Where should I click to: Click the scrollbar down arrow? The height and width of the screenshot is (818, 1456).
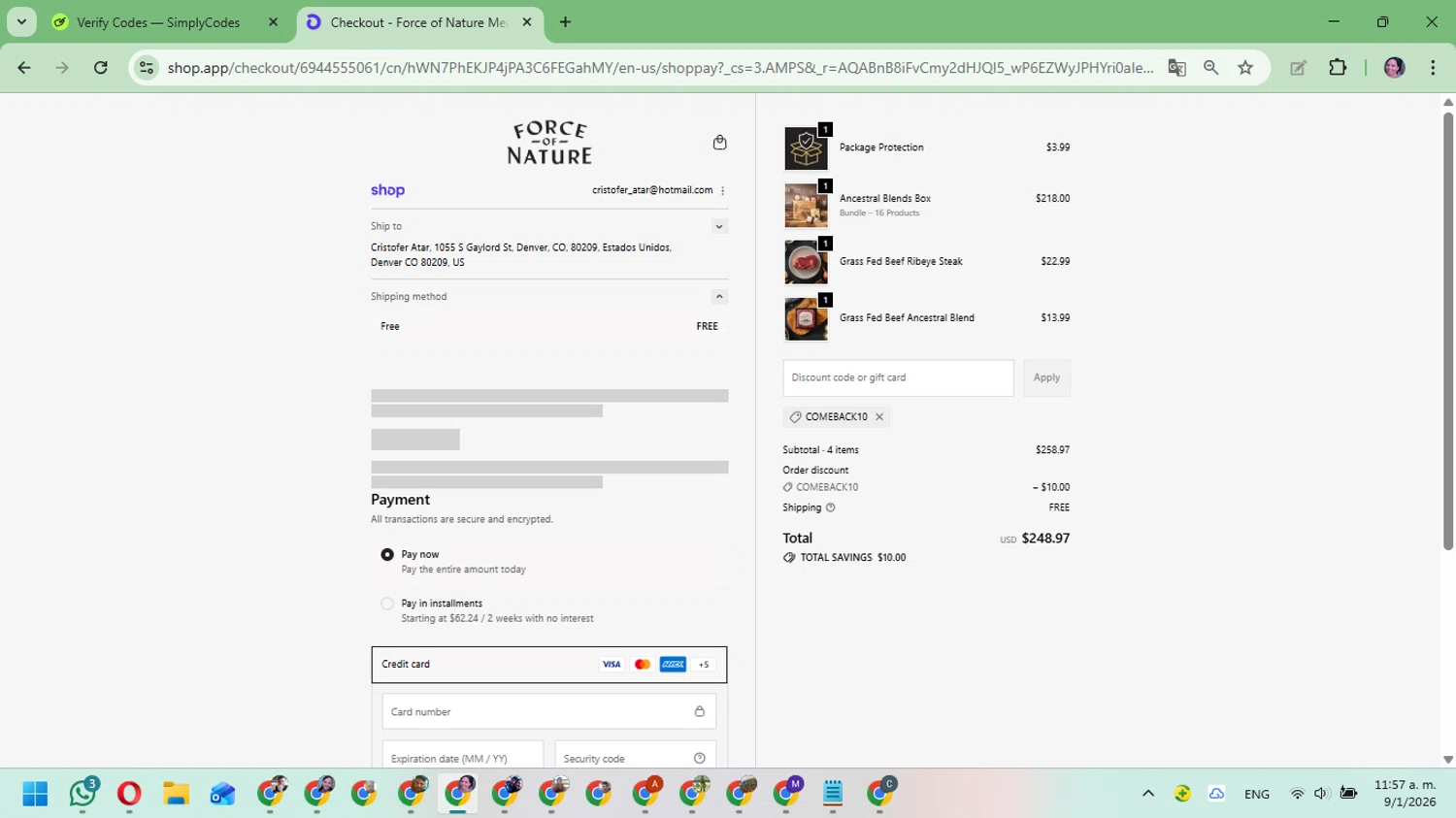[1448, 760]
